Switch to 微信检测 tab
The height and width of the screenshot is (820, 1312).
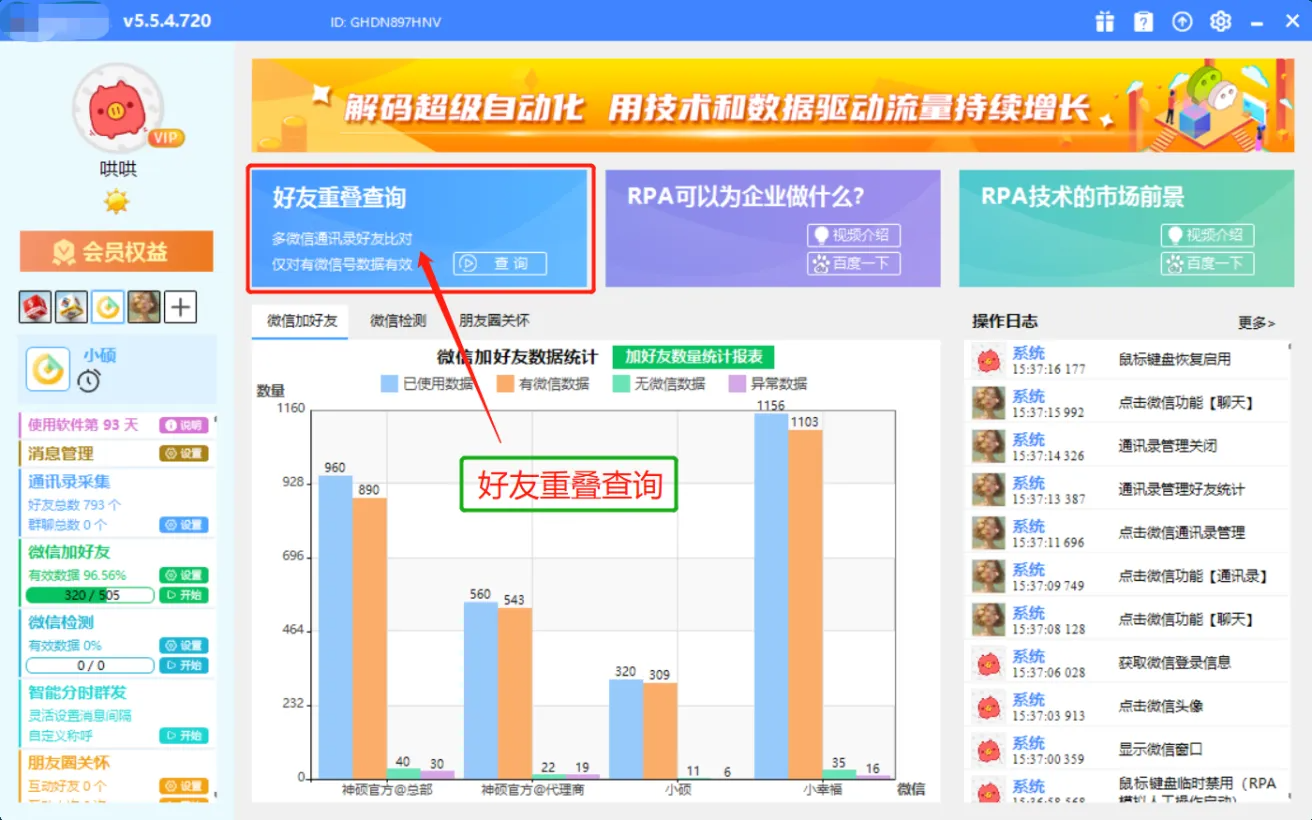pos(398,321)
